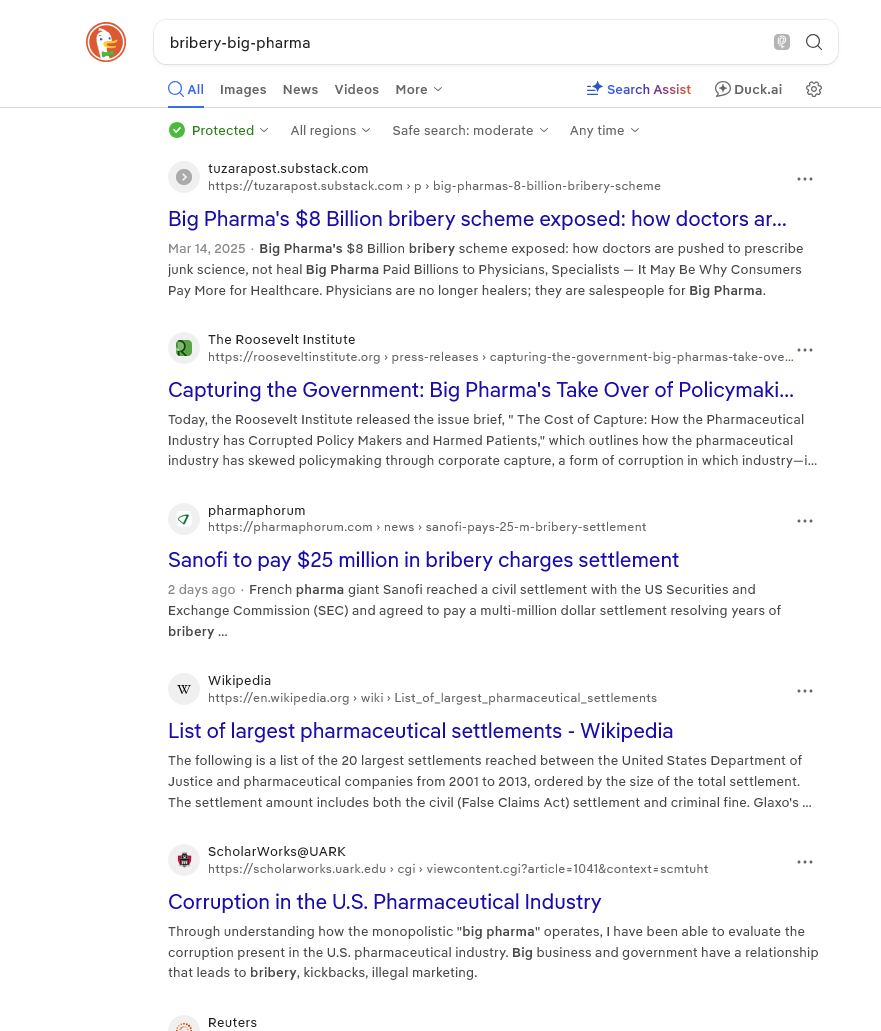881x1031 pixels.
Task: Open more options for the Wikipedia result
Action: (805, 691)
